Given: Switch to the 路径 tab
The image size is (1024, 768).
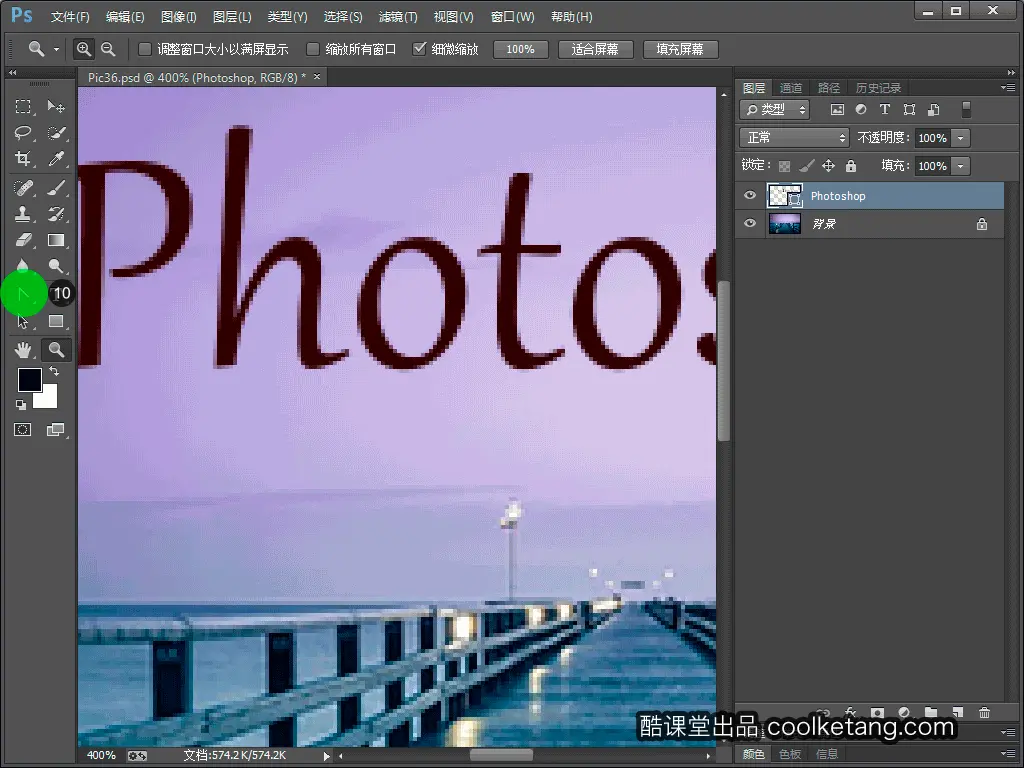Looking at the screenshot, I should pos(829,88).
